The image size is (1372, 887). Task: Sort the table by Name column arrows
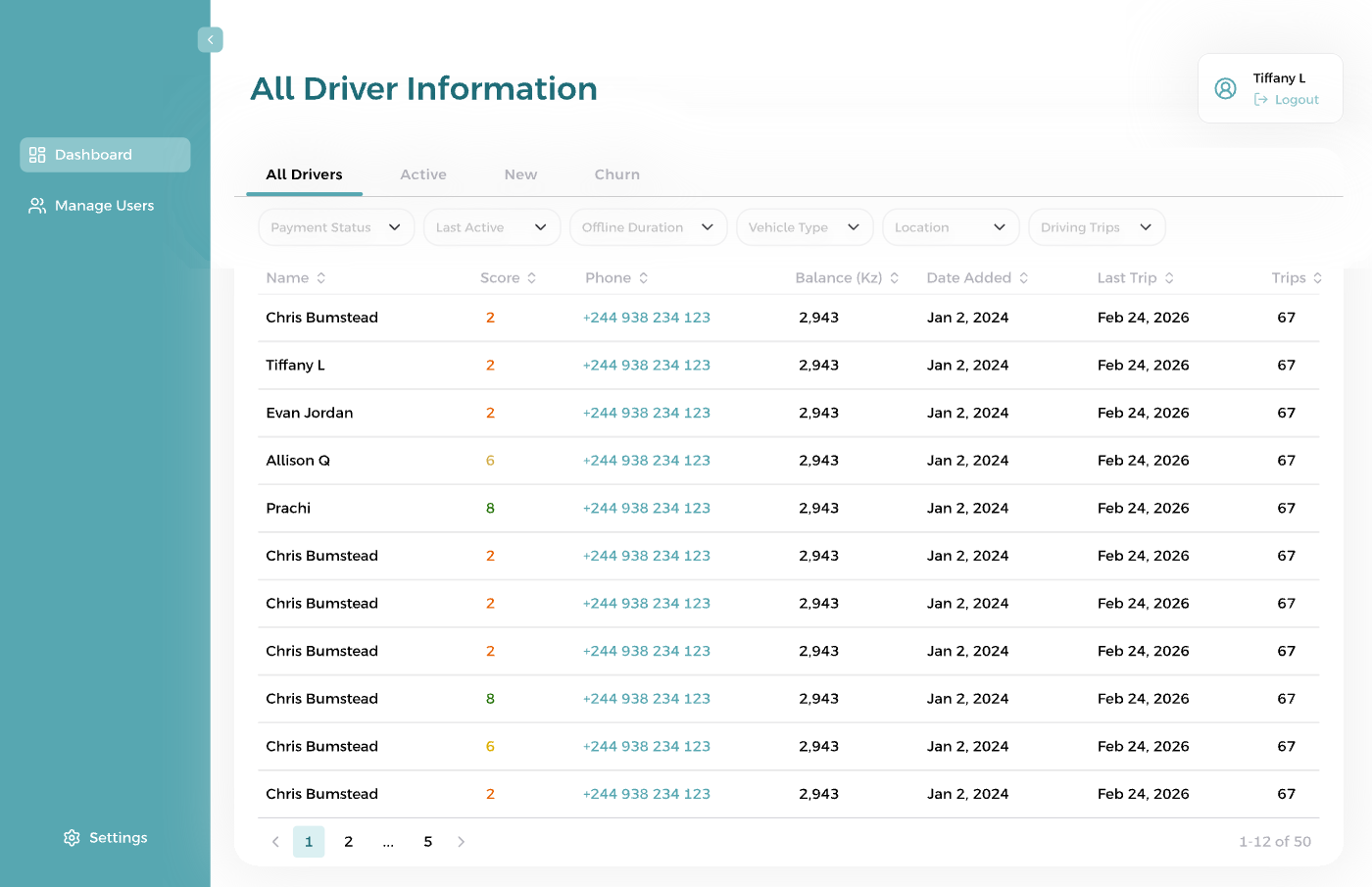click(320, 278)
